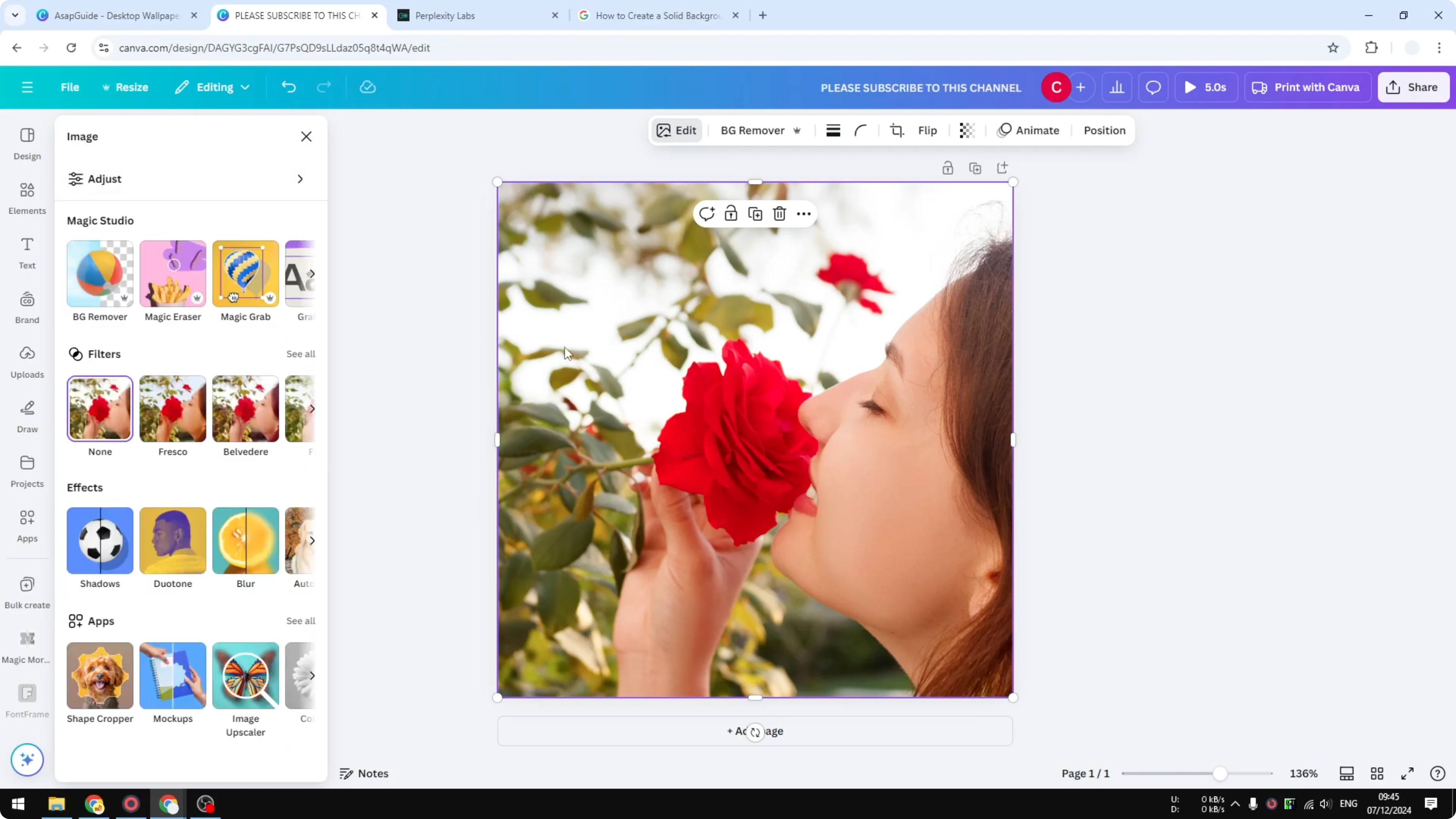Undo the last action
This screenshot has width=1456, height=819.
coord(288,87)
